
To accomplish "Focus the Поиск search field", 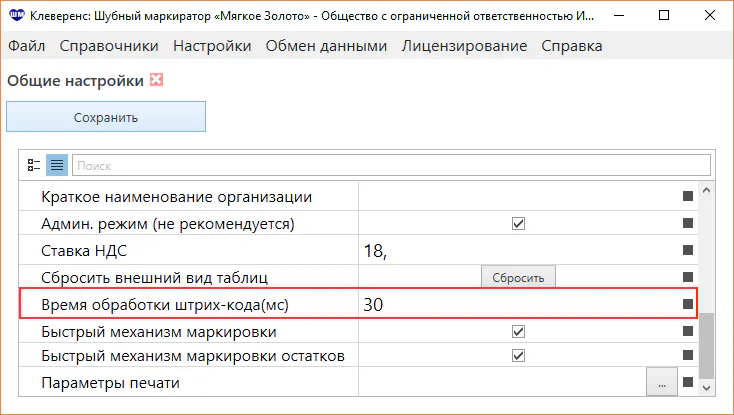I will (390, 165).
